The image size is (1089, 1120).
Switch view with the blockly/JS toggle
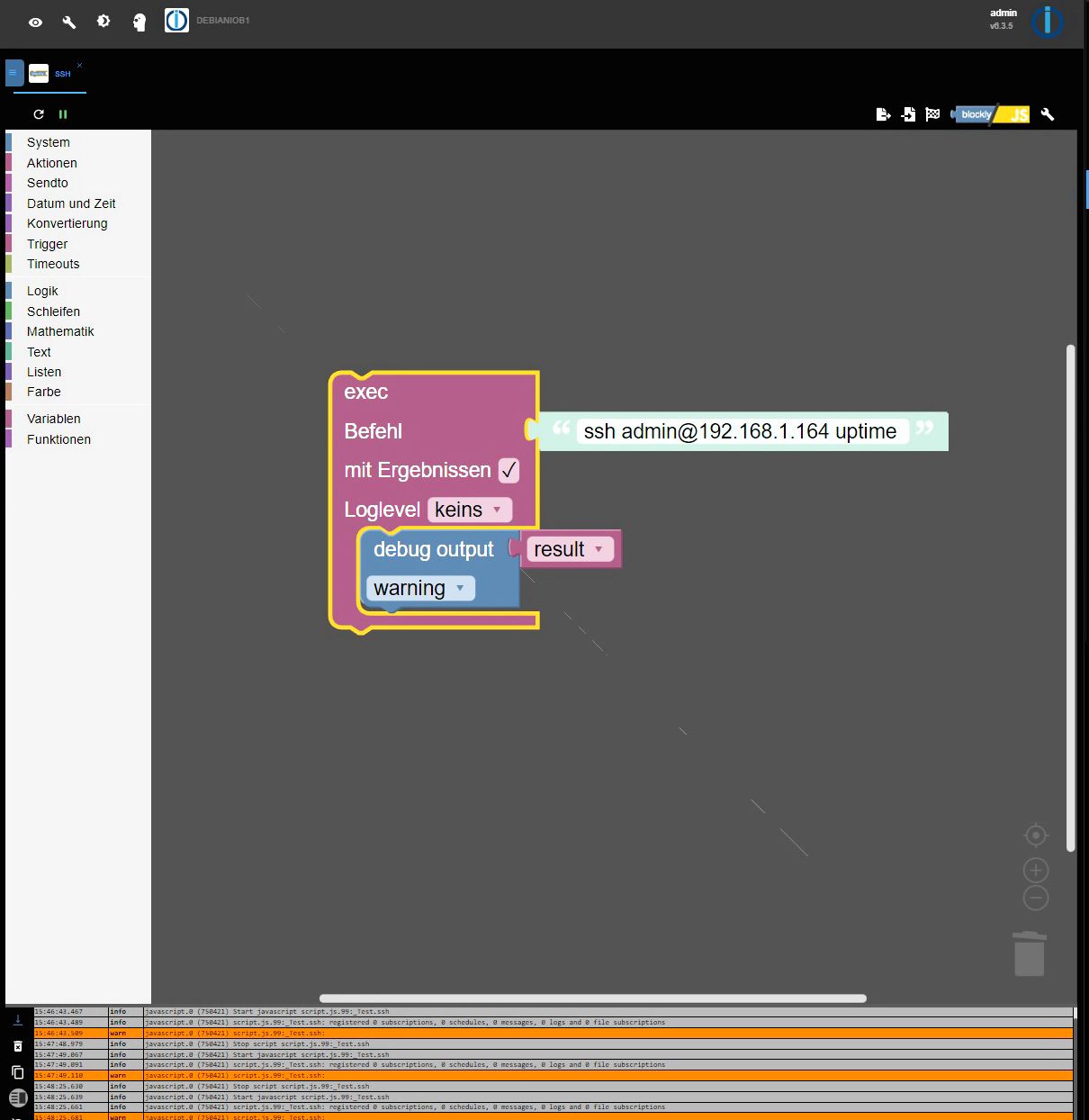pos(990,114)
